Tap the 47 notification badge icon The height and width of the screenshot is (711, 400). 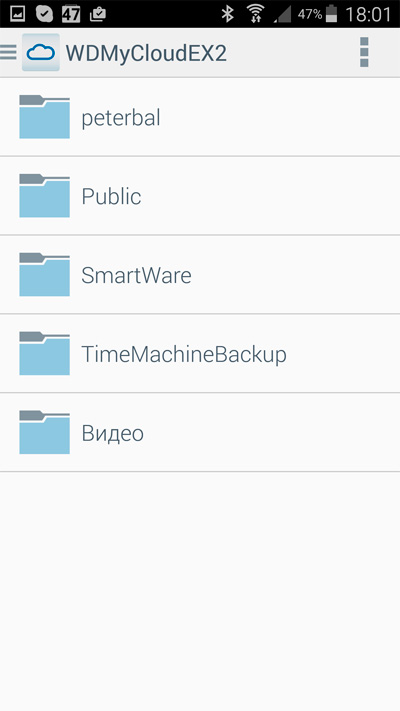click(71, 14)
